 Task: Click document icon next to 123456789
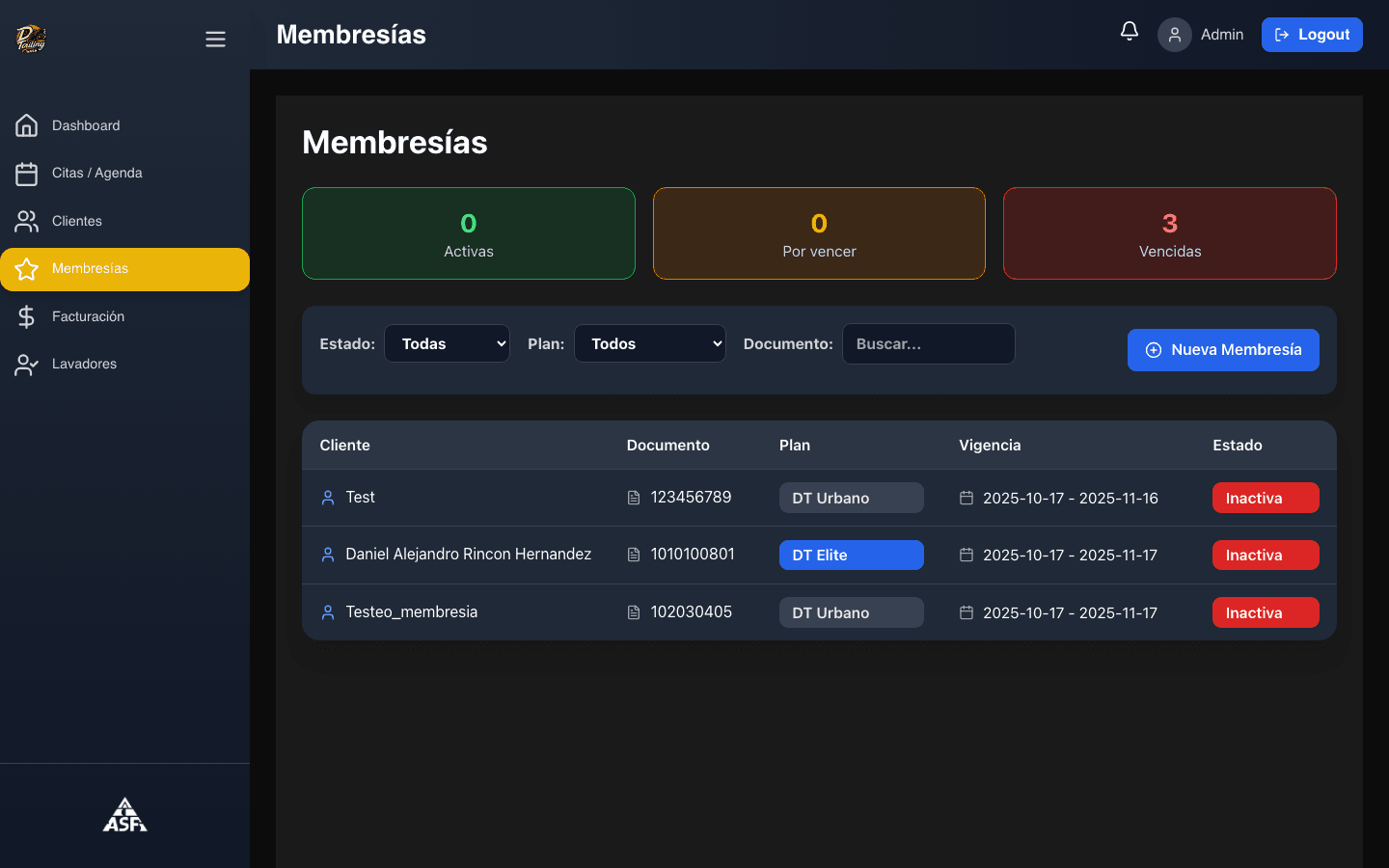click(x=634, y=498)
